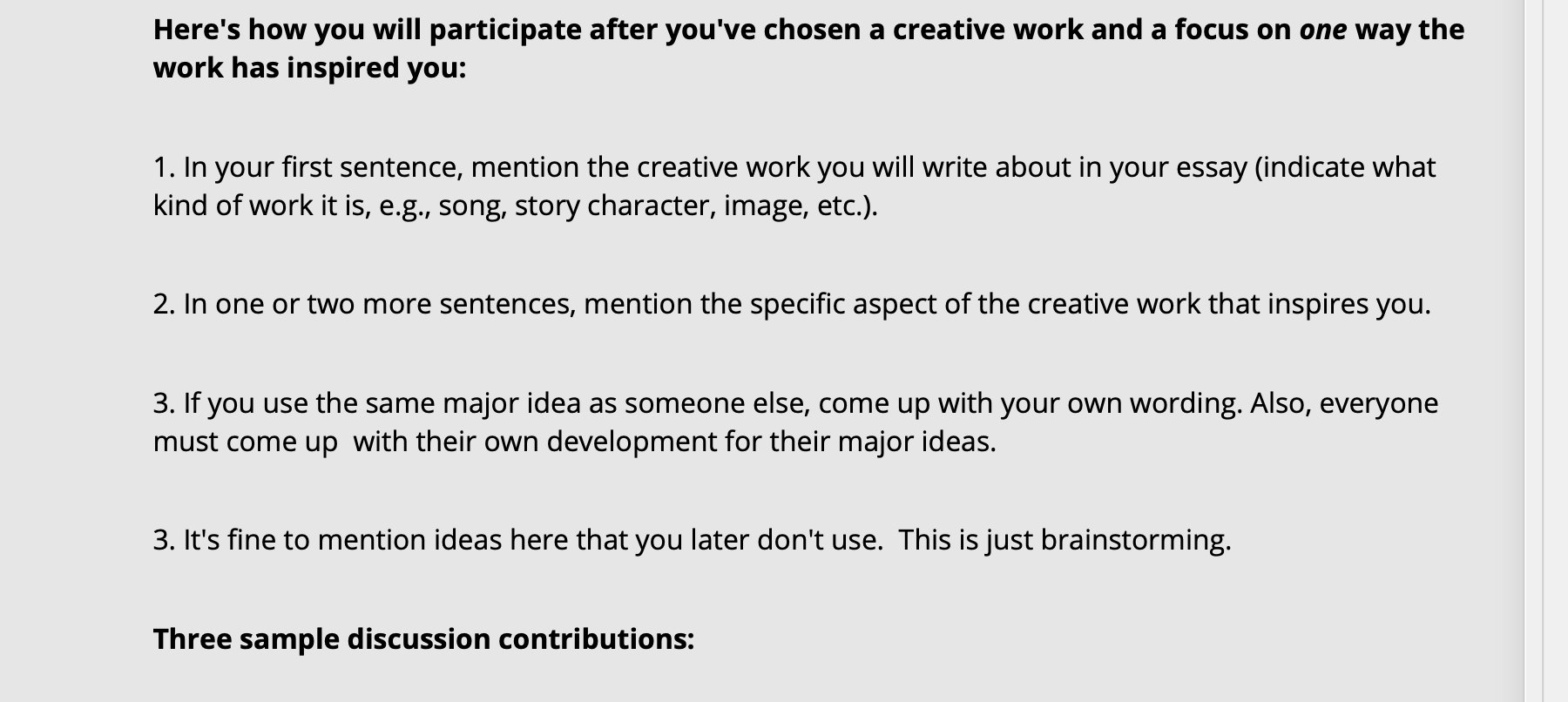
Task: Click the phrase "(indicate what" in item one
Action: 1345,167
